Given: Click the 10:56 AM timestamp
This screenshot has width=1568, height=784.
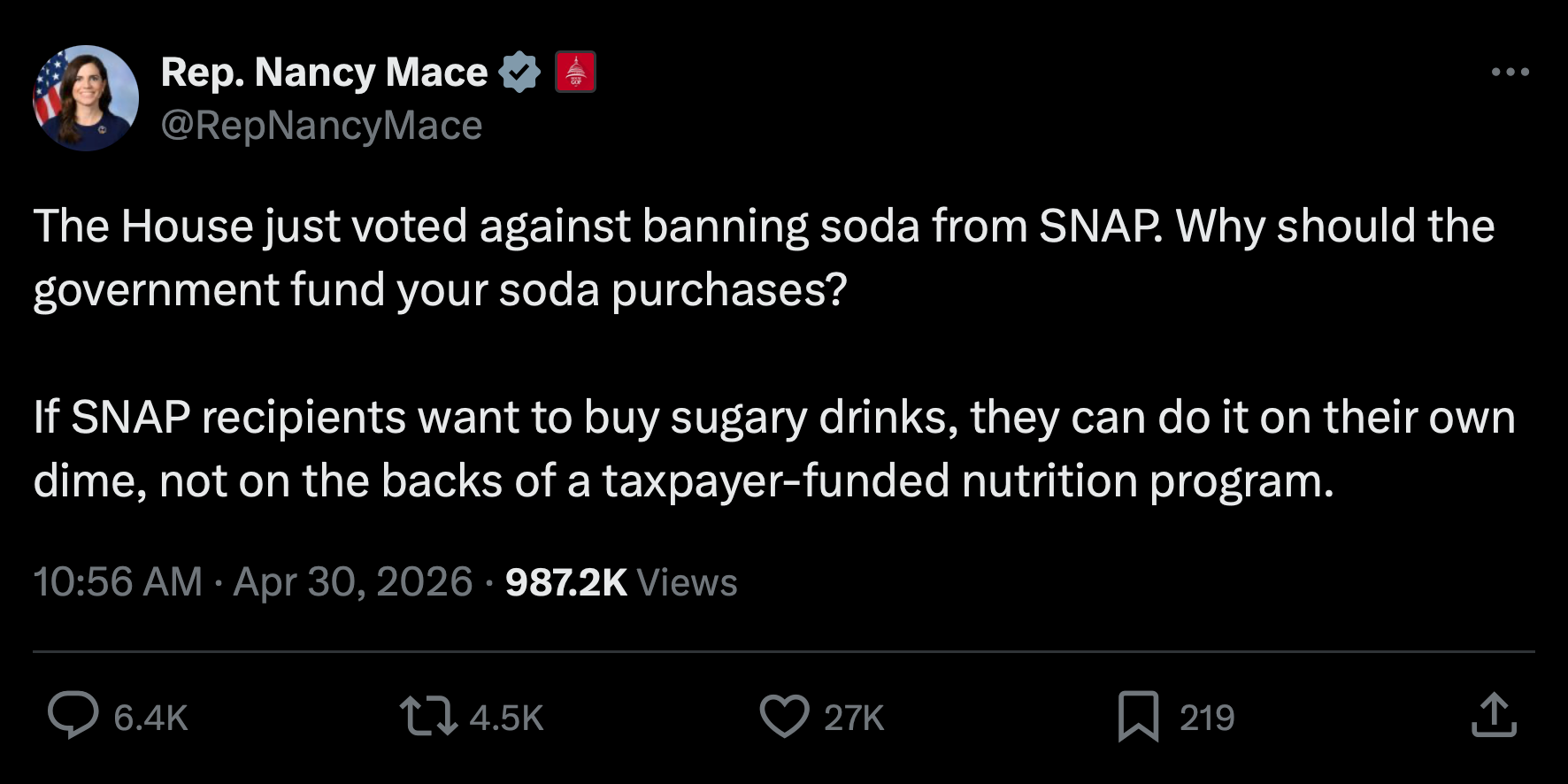Looking at the screenshot, I should (x=118, y=582).
